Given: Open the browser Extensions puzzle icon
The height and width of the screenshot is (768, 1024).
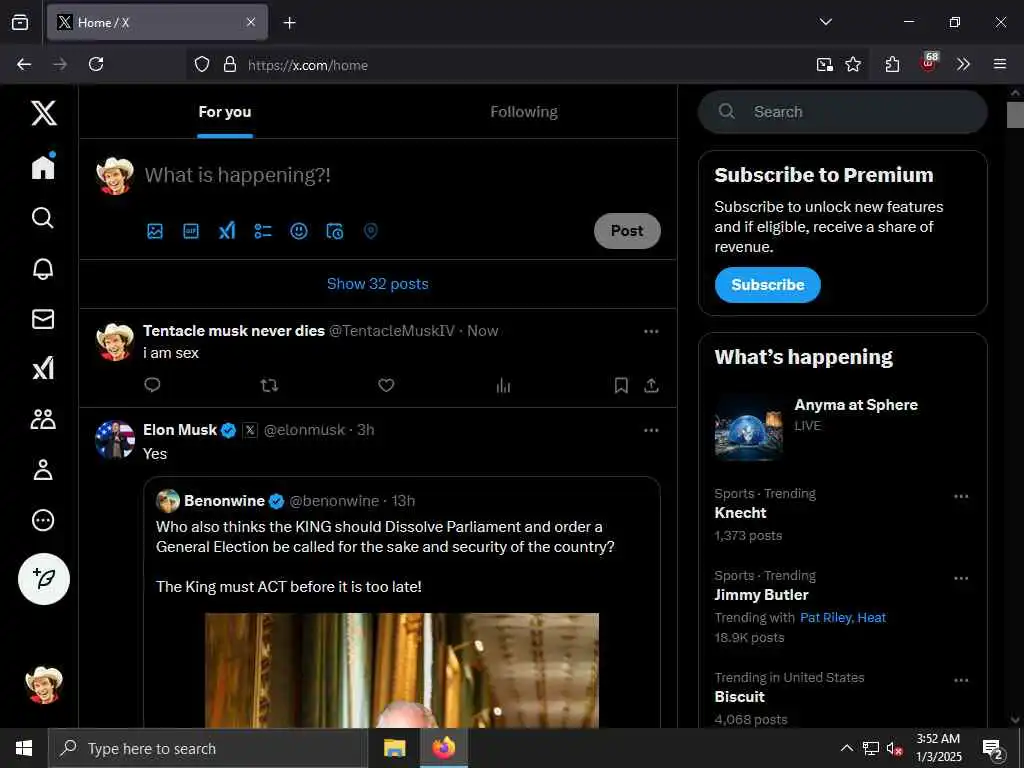Looking at the screenshot, I should pos(892,64).
